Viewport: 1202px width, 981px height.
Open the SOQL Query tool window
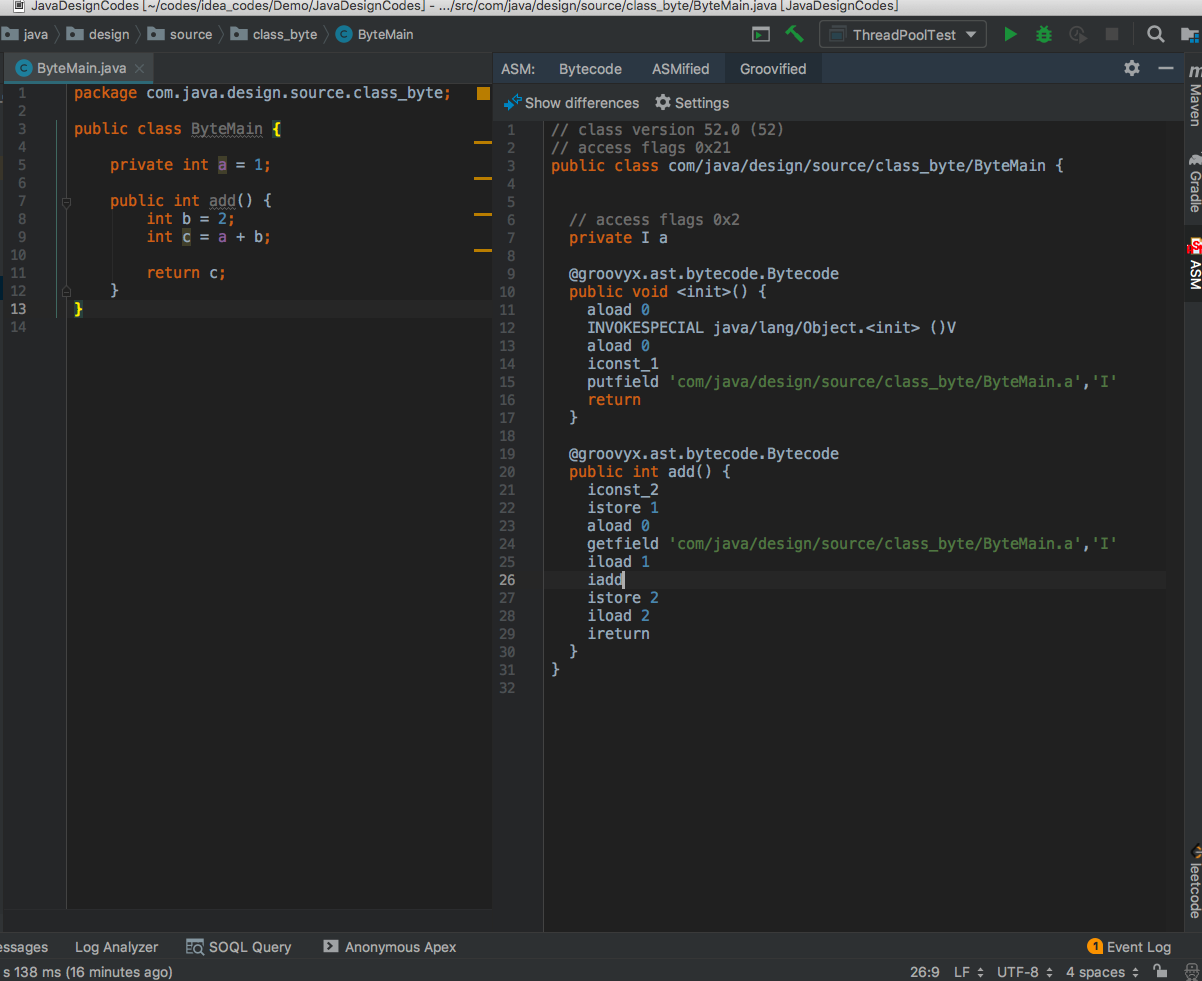tap(239, 947)
